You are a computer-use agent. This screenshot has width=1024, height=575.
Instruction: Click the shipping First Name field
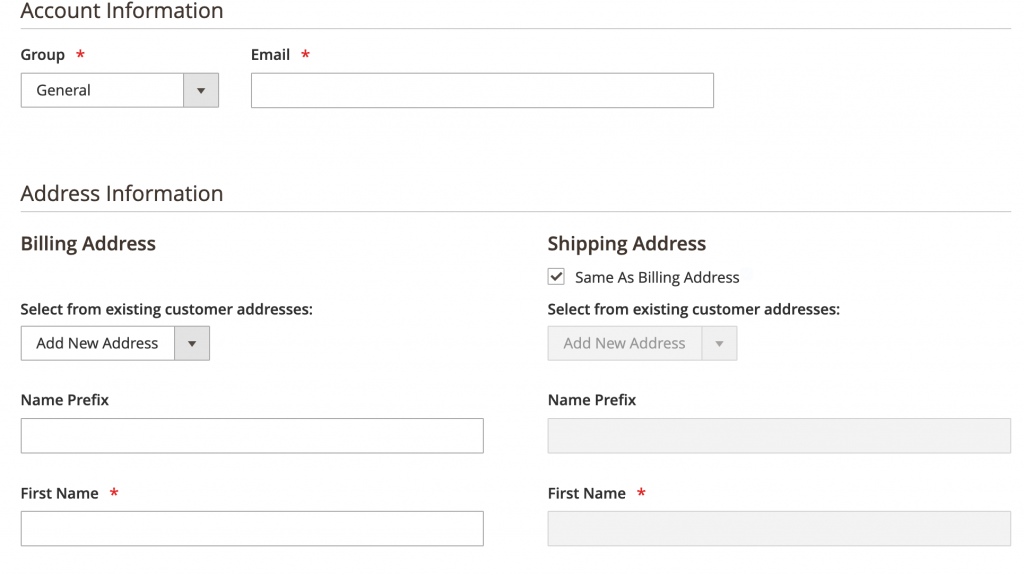tap(779, 529)
